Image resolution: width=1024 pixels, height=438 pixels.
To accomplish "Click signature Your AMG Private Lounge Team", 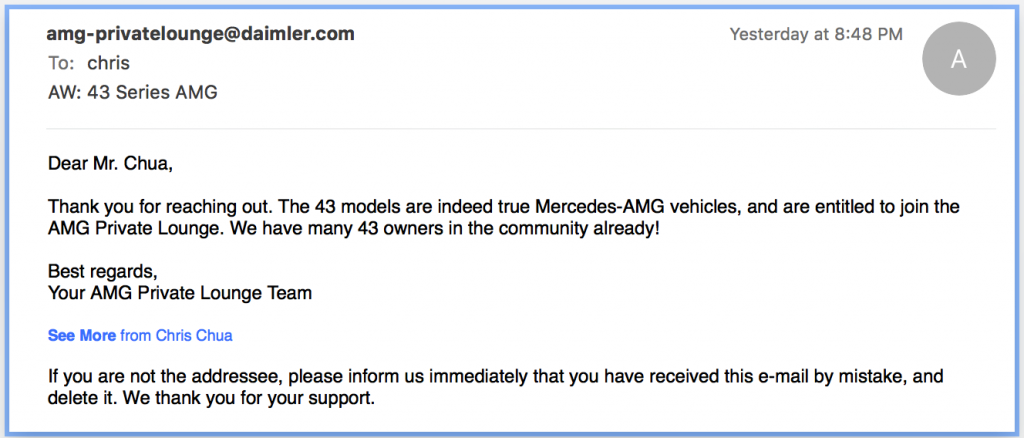I will tap(180, 293).
